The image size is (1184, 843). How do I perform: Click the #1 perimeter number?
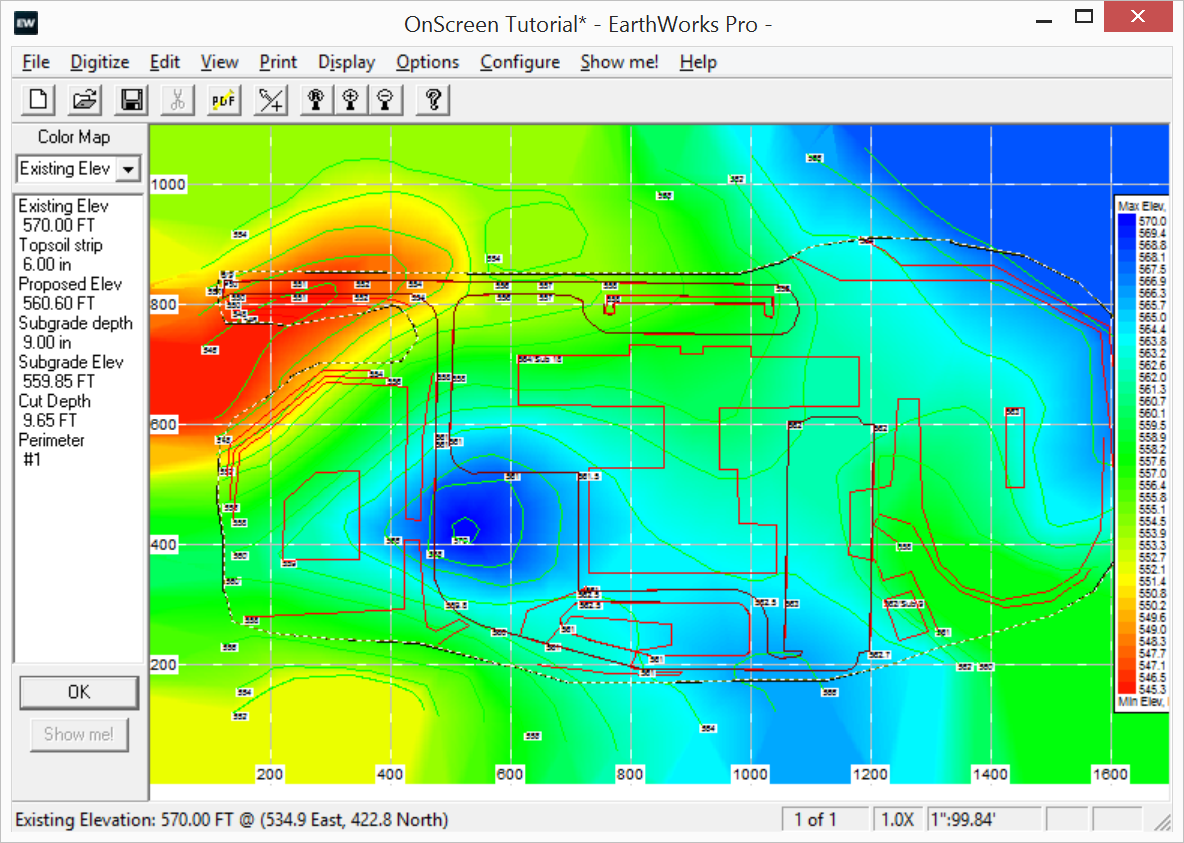[32, 460]
